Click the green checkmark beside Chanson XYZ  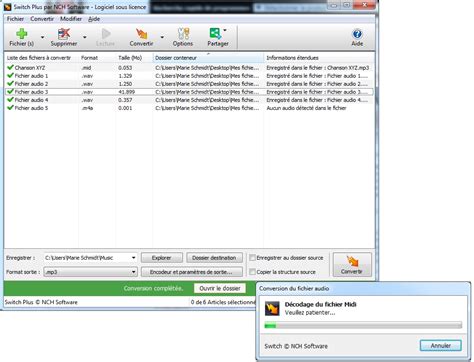click(10, 67)
